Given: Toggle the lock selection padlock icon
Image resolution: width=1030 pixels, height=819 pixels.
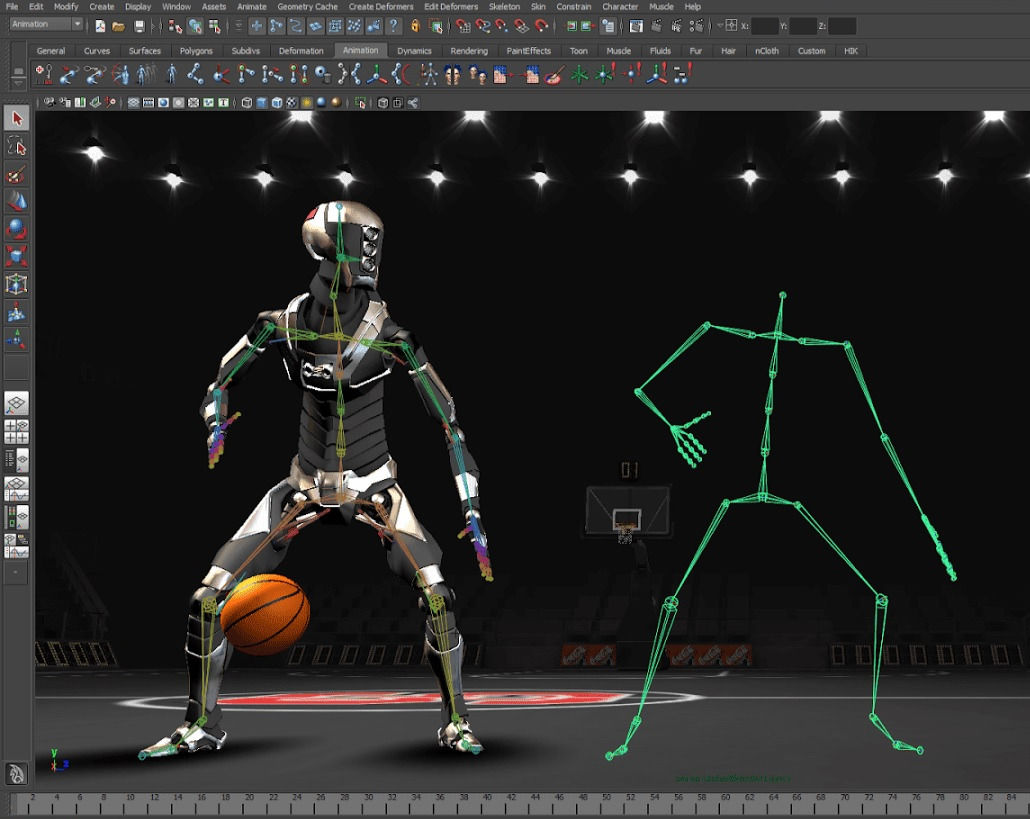Looking at the screenshot, I should point(414,25).
